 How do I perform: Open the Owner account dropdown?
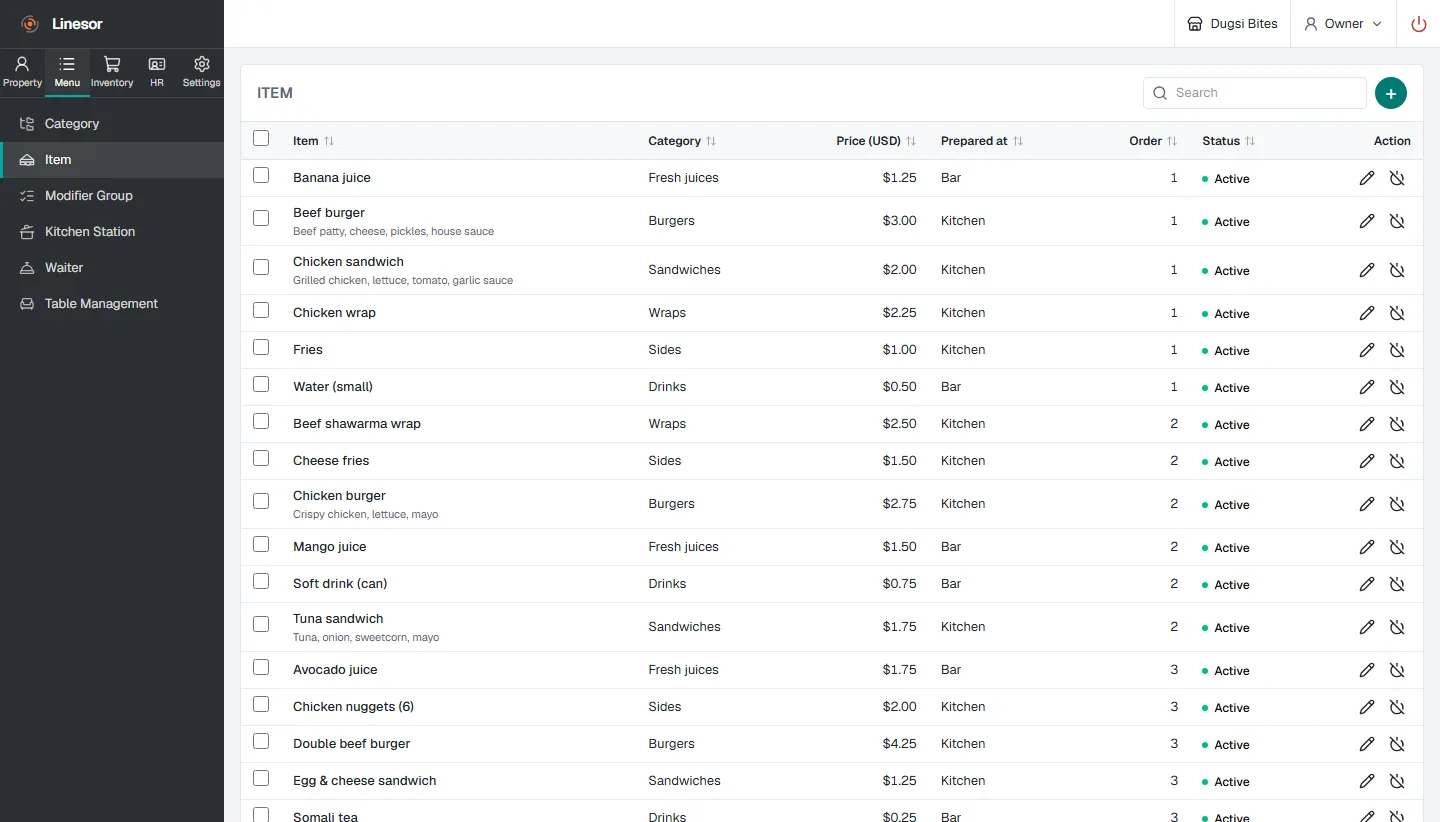1343,24
